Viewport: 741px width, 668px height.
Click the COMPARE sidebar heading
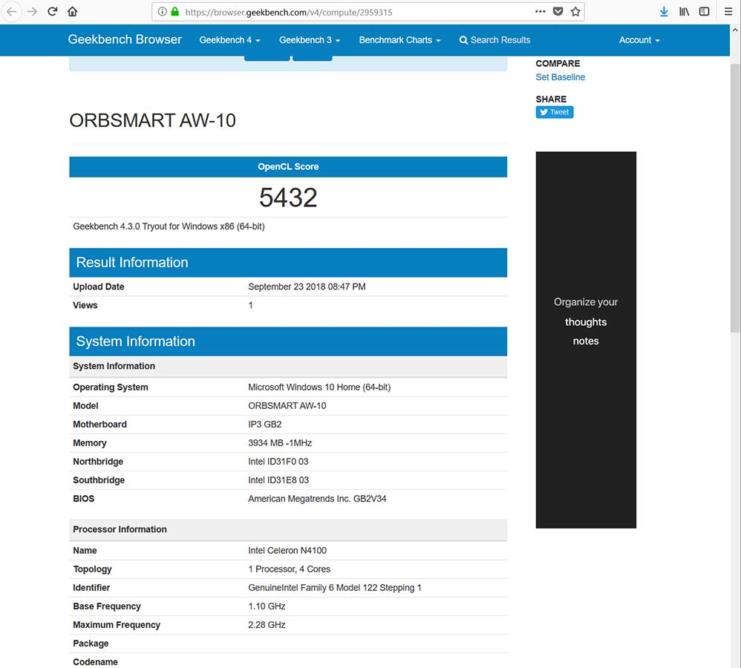coord(558,63)
